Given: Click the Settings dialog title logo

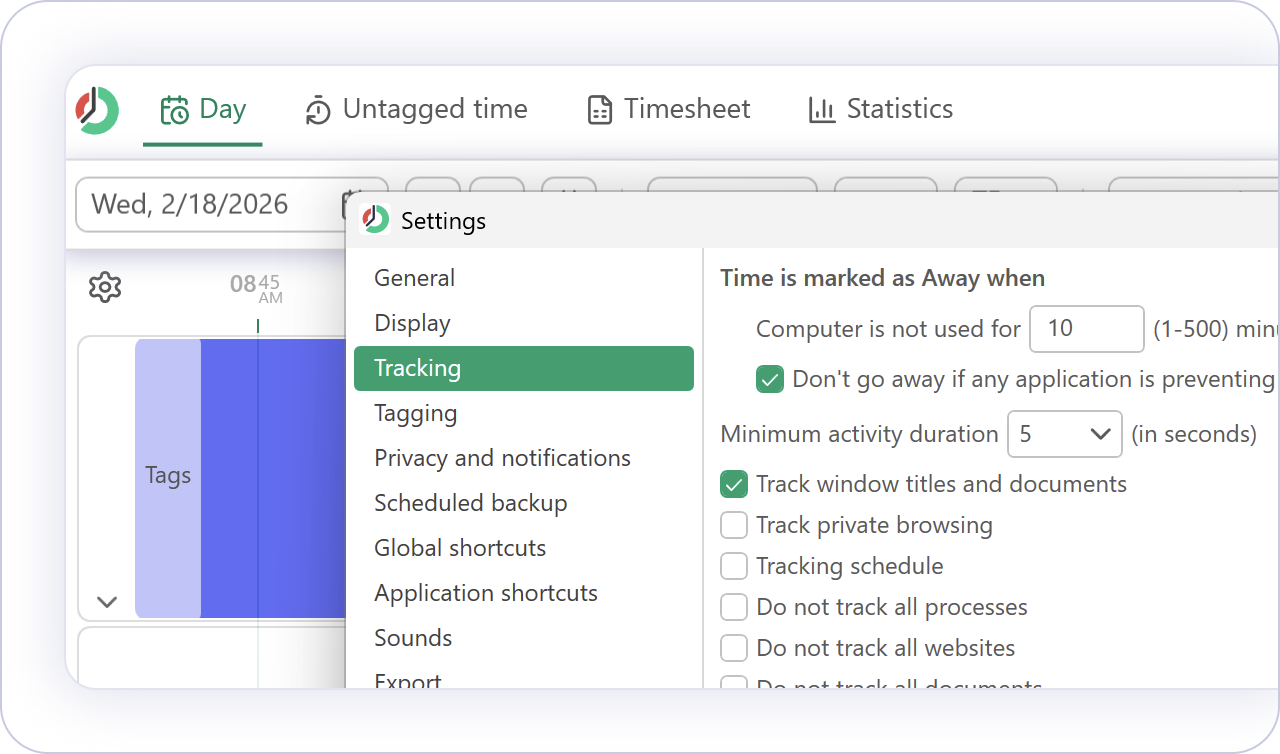Looking at the screenshot, I should [x=376, y=220].
